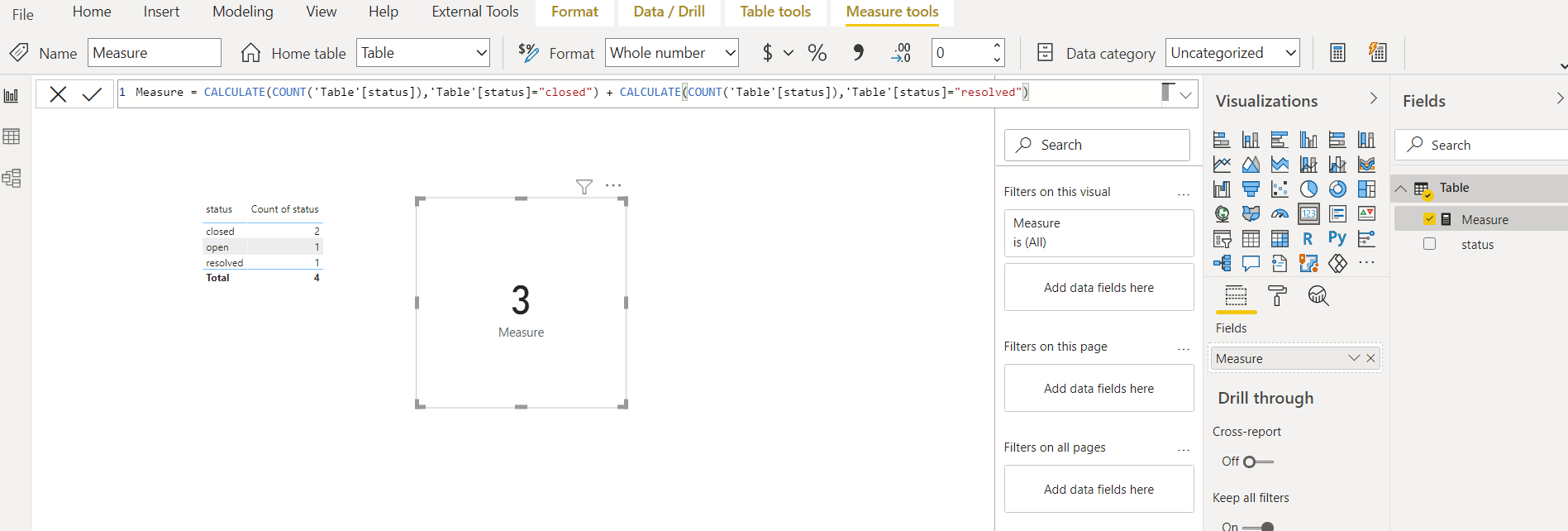The height and width of the screenshot is (531, 1568).
Task: Expand the currency symbol dropdown arrow
Action: pos(789,53)
